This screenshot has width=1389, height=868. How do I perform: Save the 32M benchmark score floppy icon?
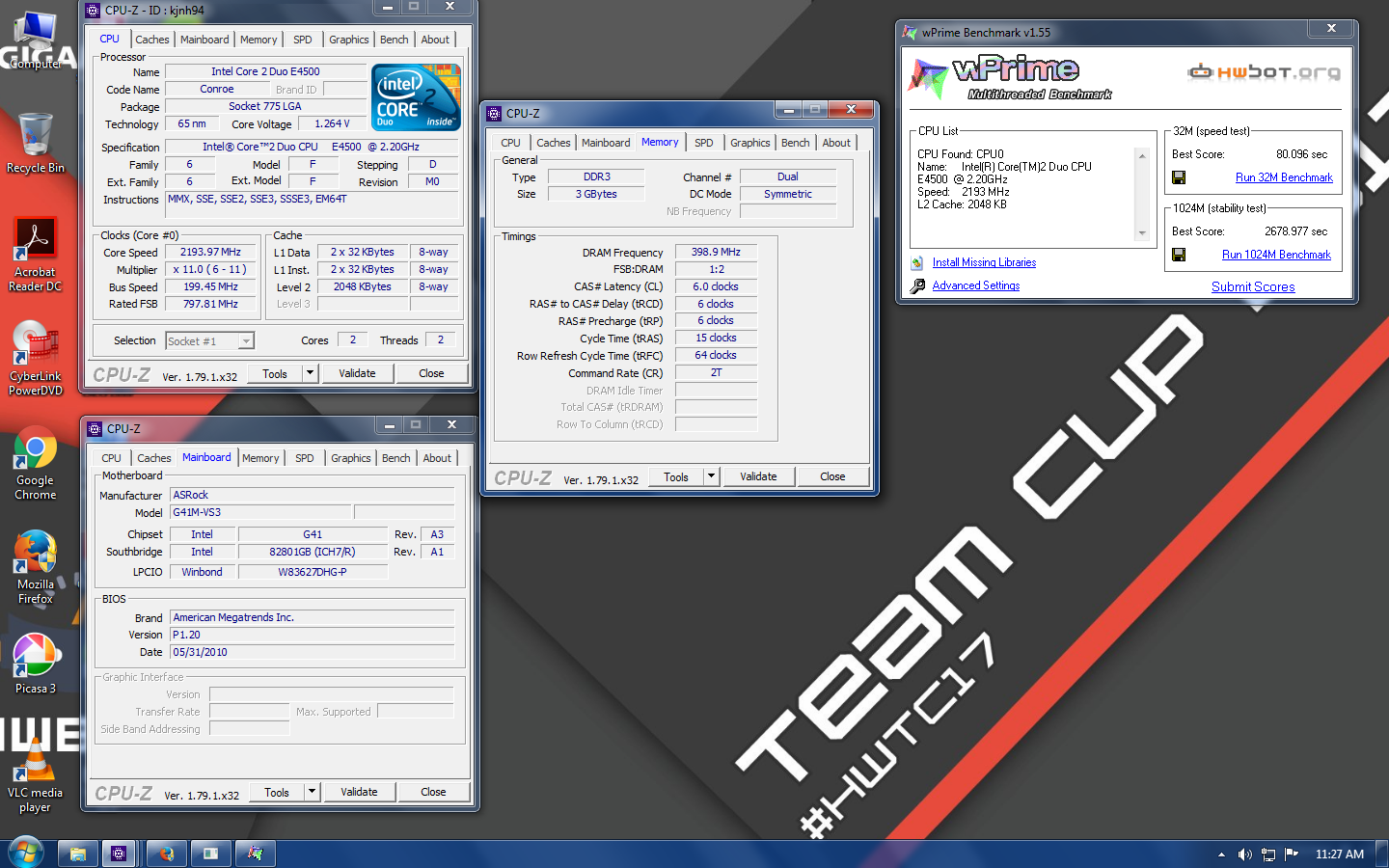[1179, 177]
